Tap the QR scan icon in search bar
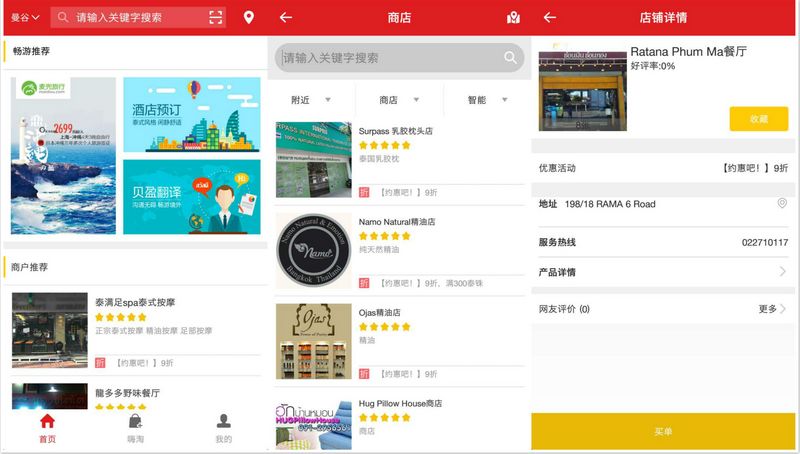 [215, 17]
